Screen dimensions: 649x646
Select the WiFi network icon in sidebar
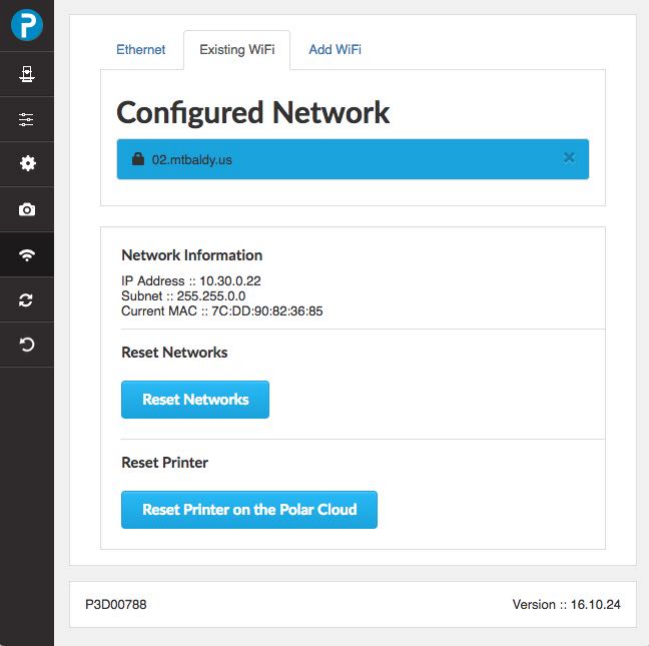click(27, 255)
